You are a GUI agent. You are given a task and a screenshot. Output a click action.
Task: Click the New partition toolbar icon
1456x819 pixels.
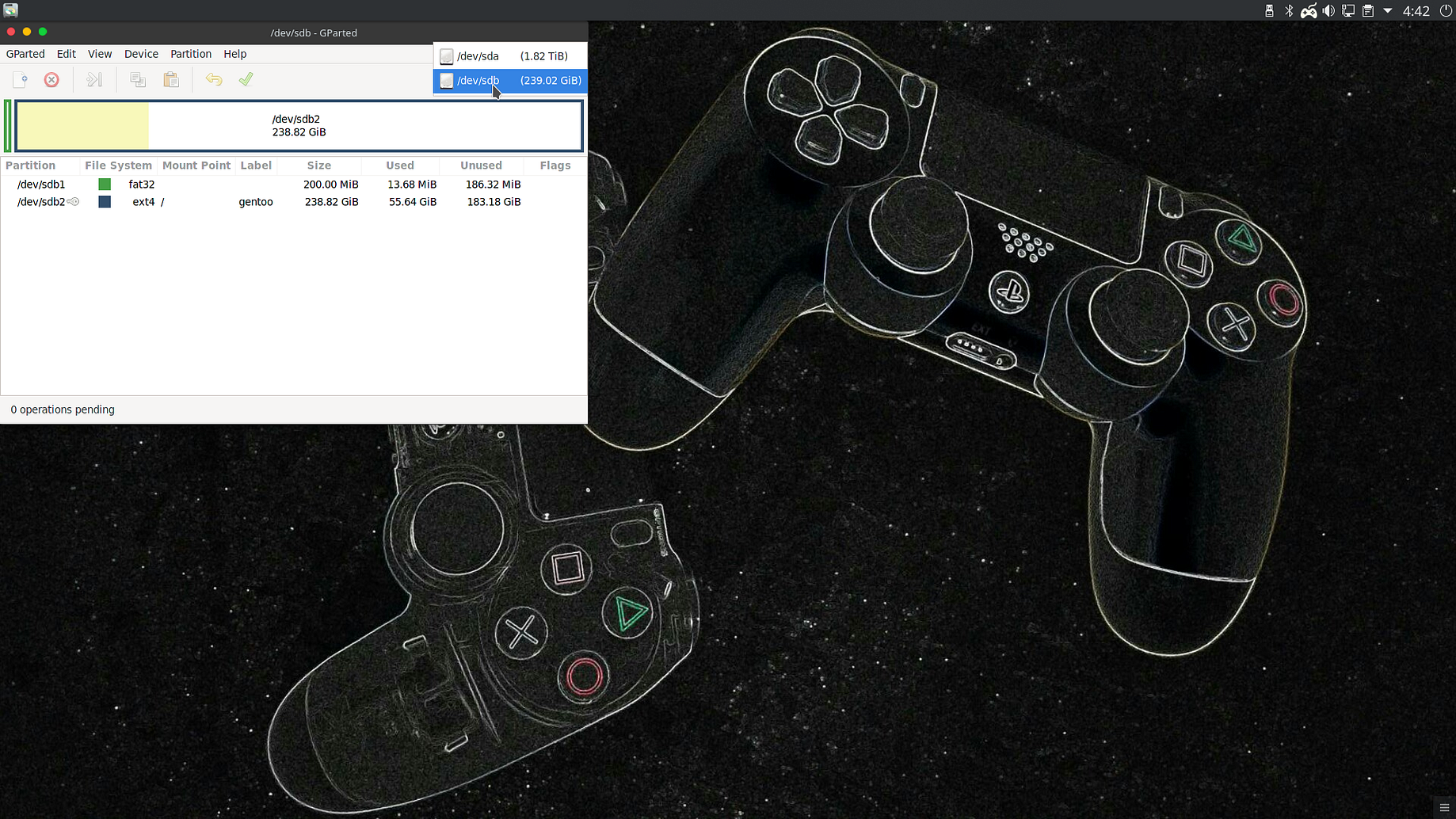[21, 79]
